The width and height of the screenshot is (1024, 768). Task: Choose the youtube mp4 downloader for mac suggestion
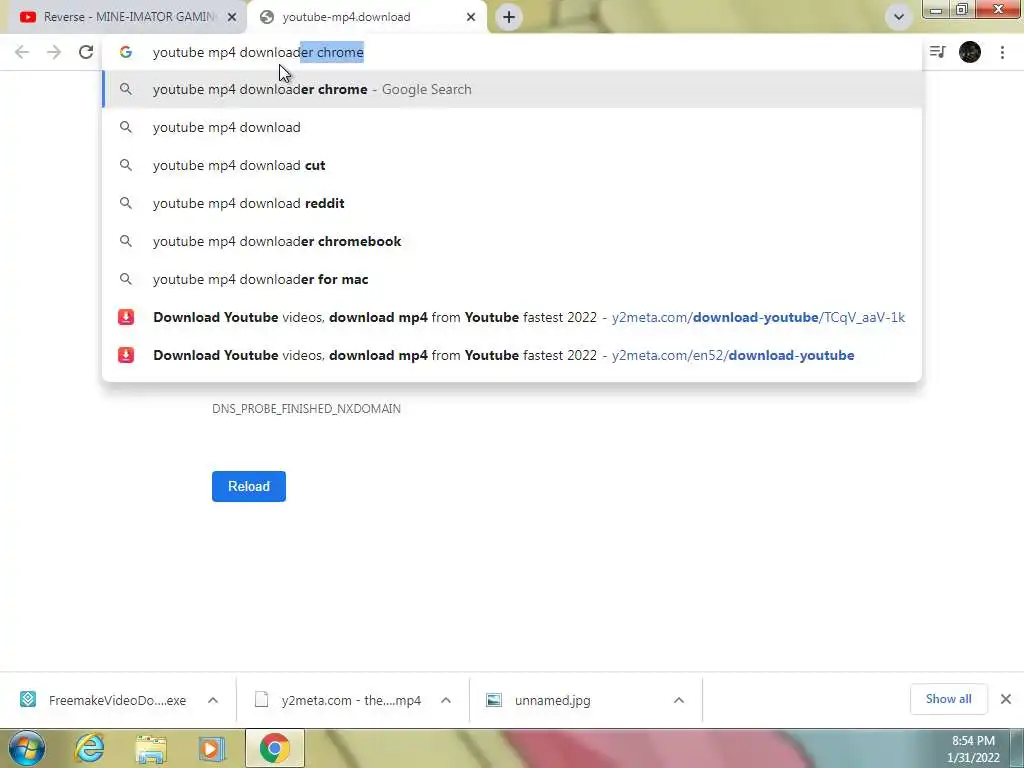(x=512, y=279)
